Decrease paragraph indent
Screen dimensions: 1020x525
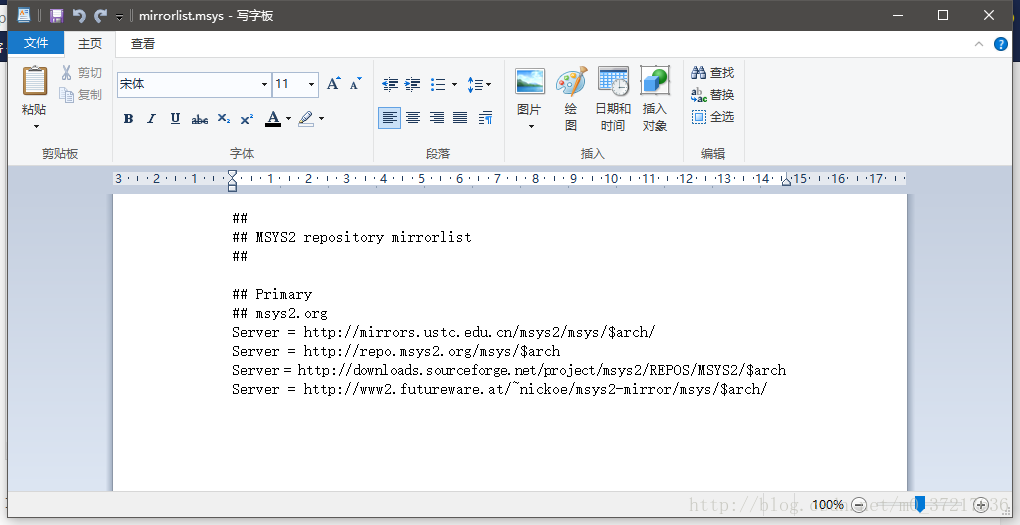[390, 85]
